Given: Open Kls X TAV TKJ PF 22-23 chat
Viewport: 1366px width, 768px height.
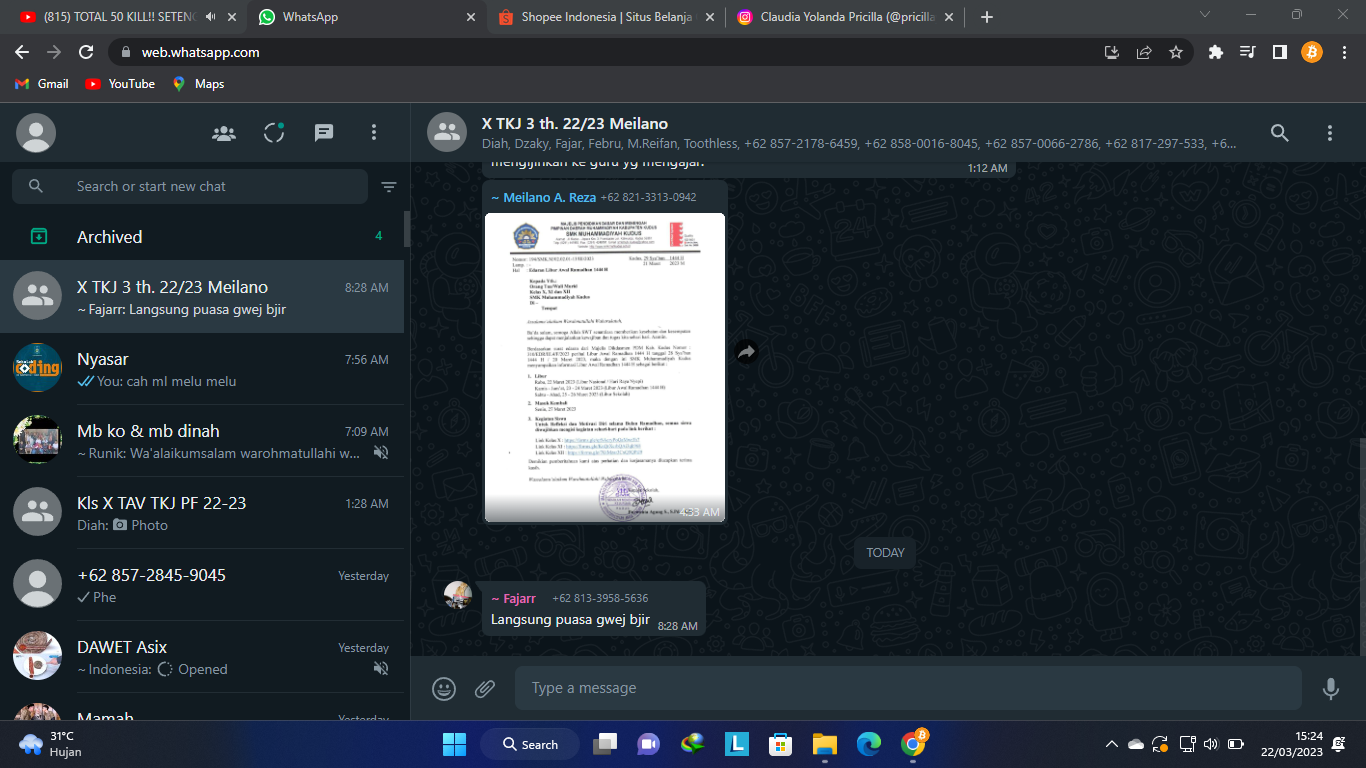Looking at the screenshot, I should pyautogui.click(x=202, y=513).
